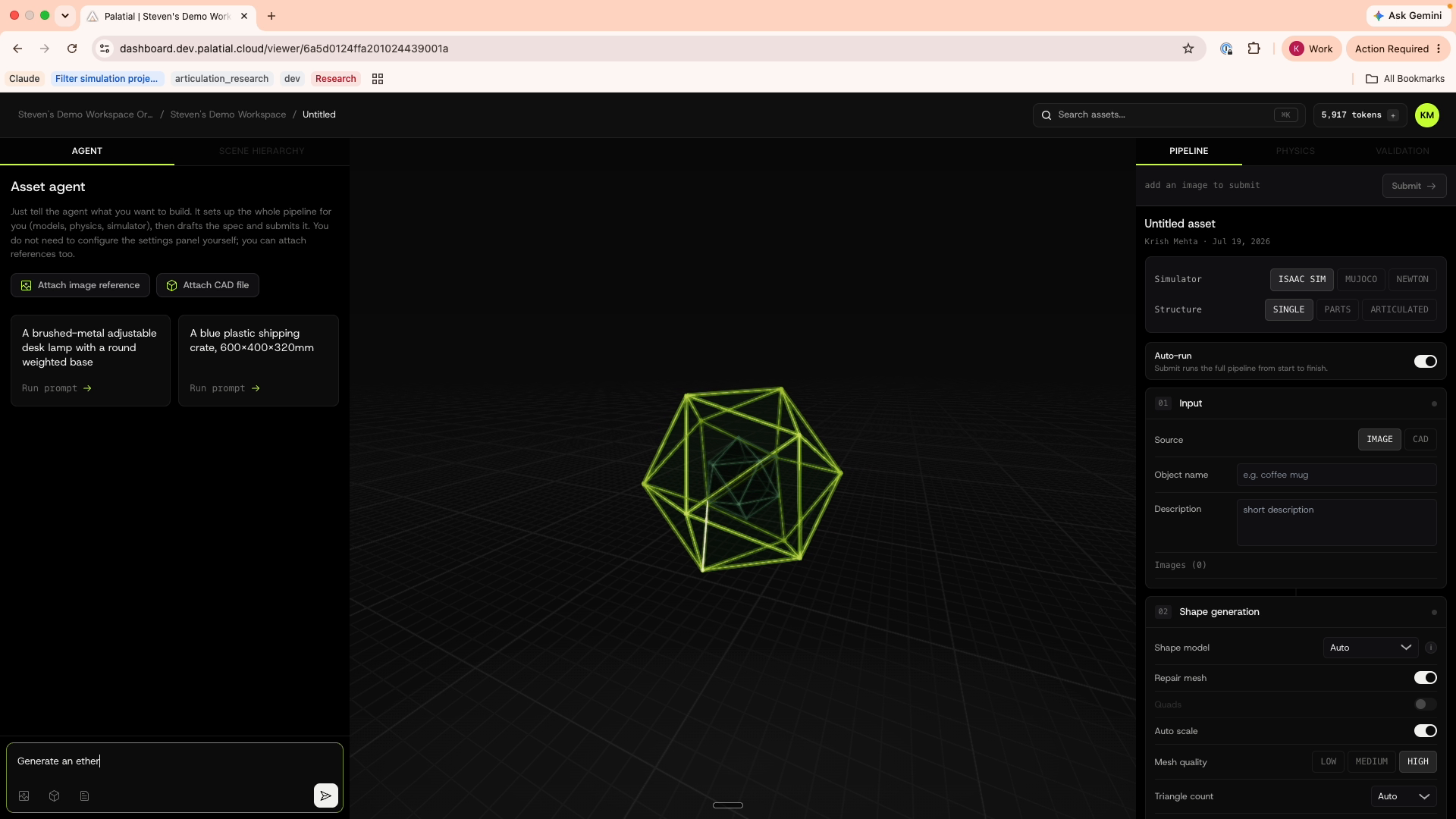This screenshot has height=819, width=1456.
Task: Send the agent prompt with arrow icon
Action: point(325,795)
